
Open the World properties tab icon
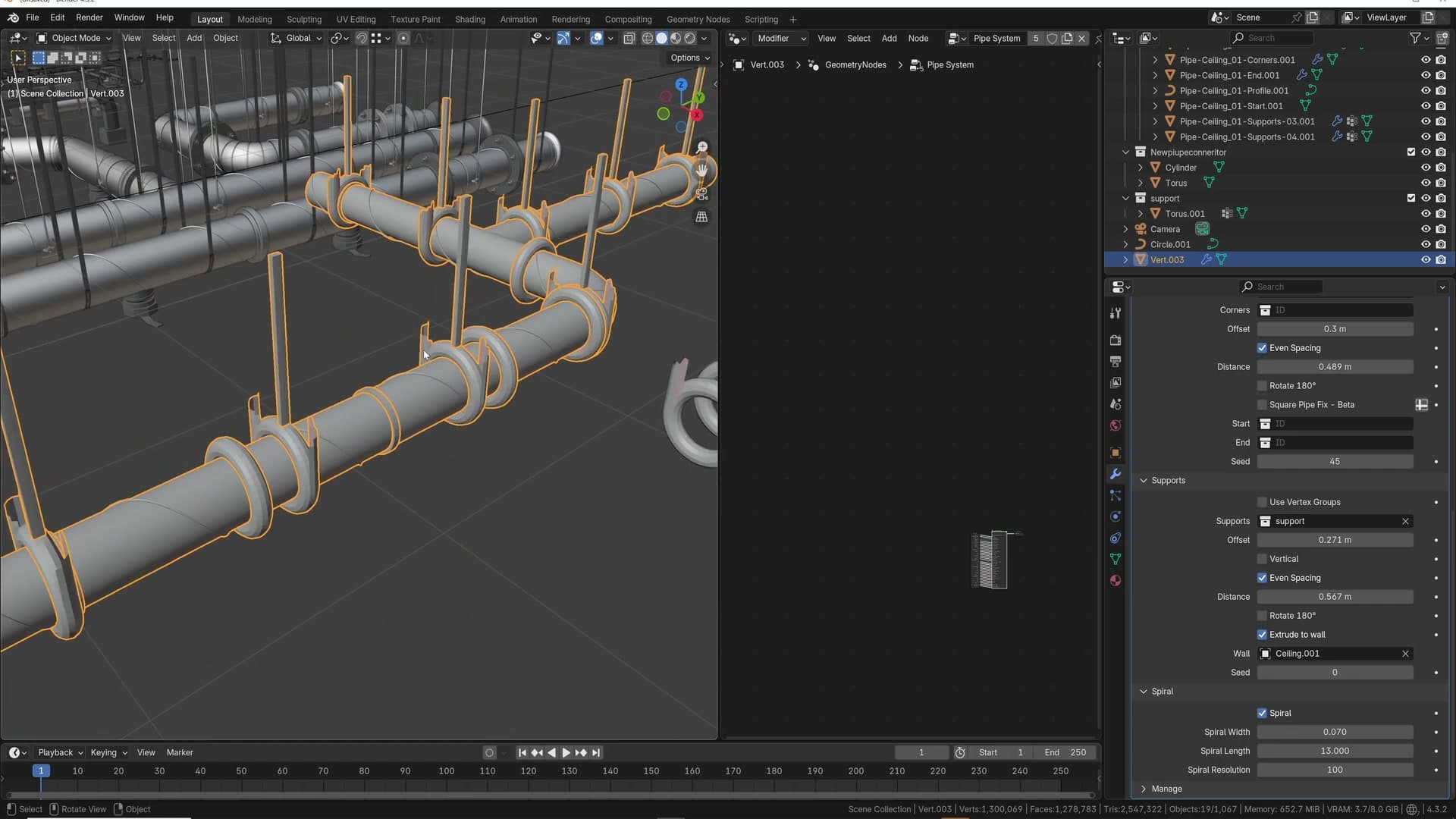pyautogui.click(x=1115, y=425)
